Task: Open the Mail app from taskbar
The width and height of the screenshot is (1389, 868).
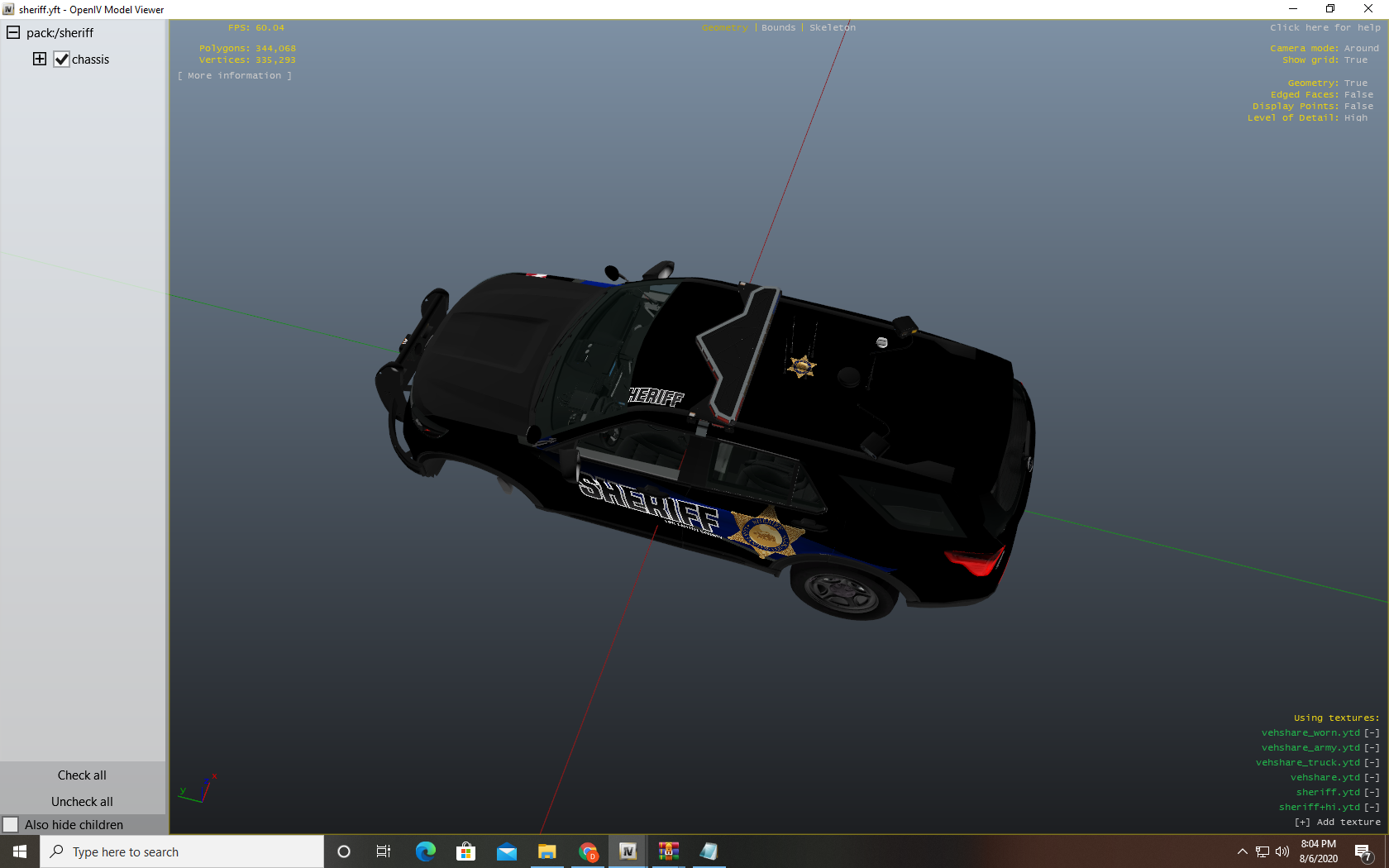Action: point(507,851)
